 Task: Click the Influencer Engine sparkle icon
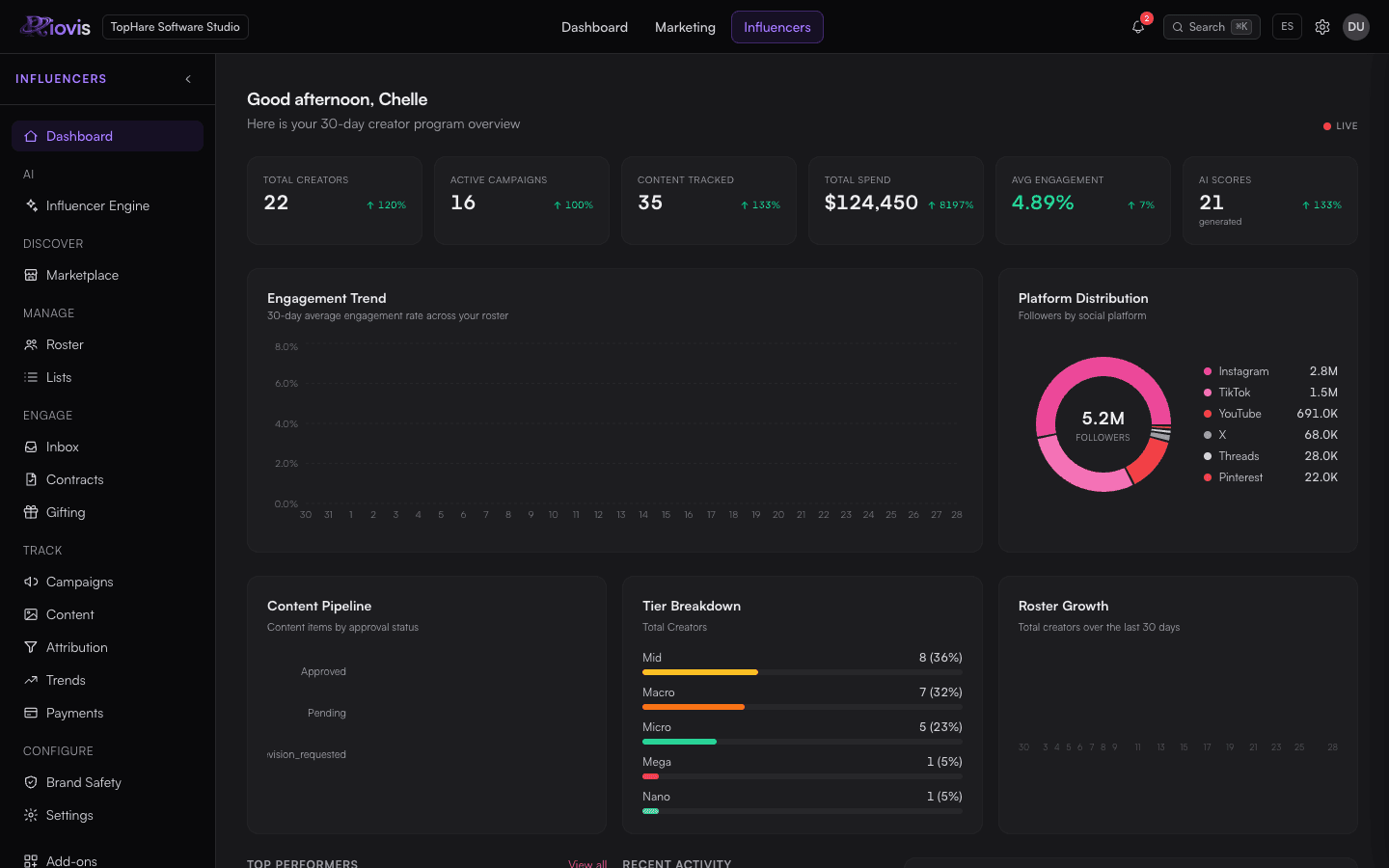[31, 205]
